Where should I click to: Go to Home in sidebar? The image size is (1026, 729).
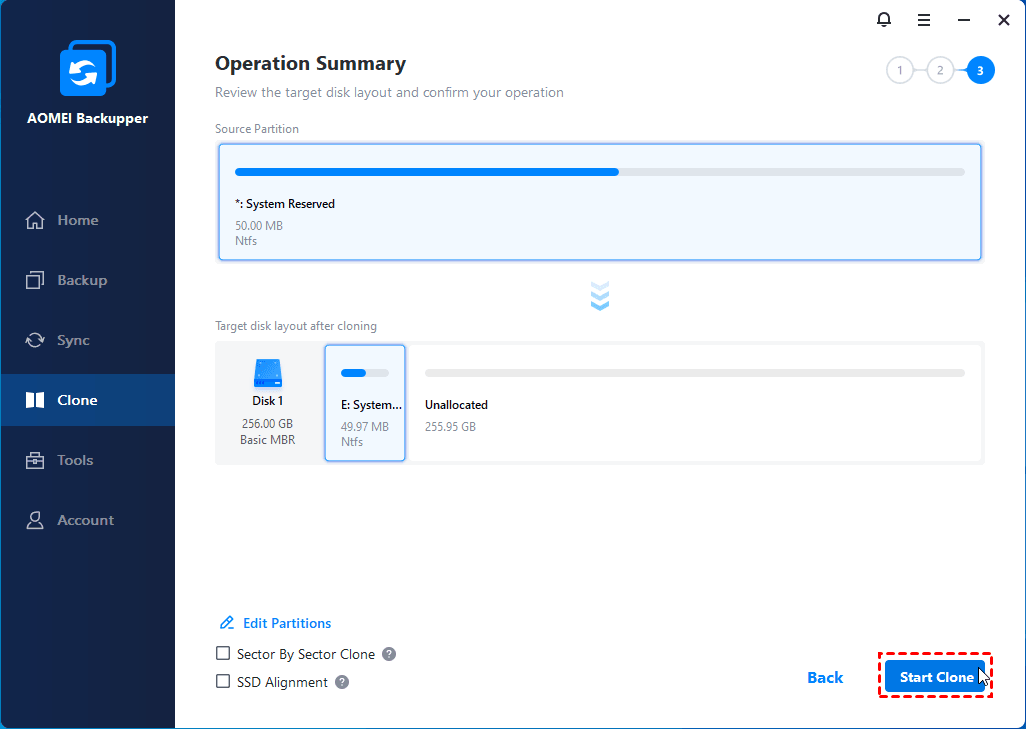[88, 221]
